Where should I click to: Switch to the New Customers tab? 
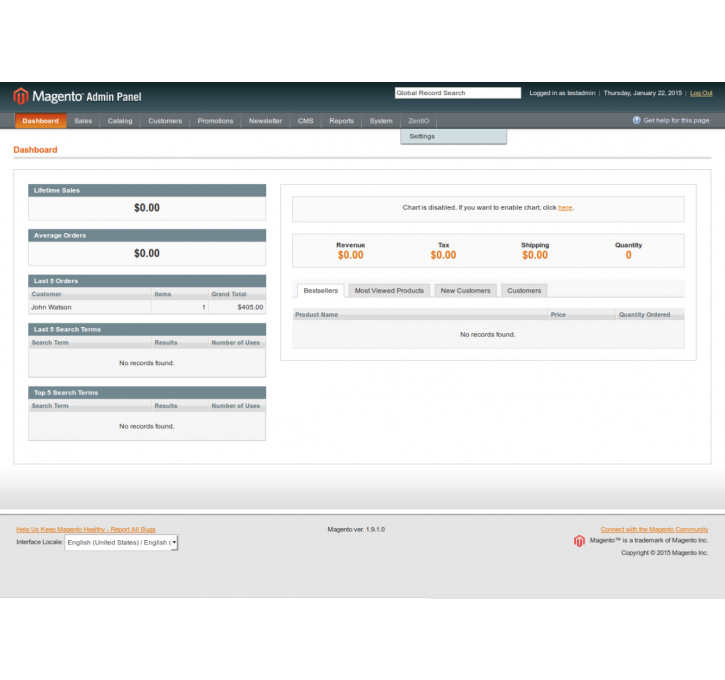[466, 290]
